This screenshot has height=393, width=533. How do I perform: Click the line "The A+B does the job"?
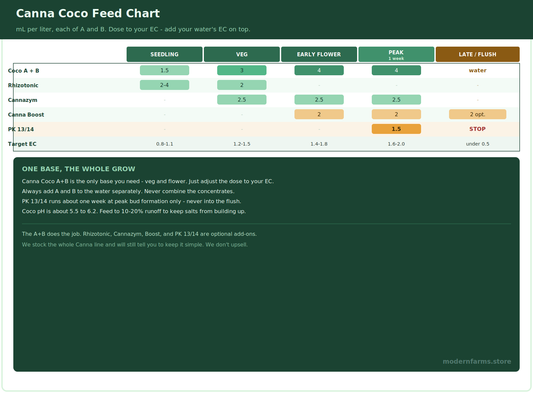(x=139, y=234)
